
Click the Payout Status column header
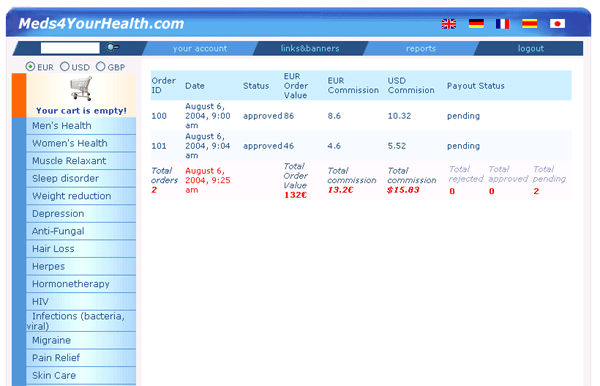tap(476, 86)
